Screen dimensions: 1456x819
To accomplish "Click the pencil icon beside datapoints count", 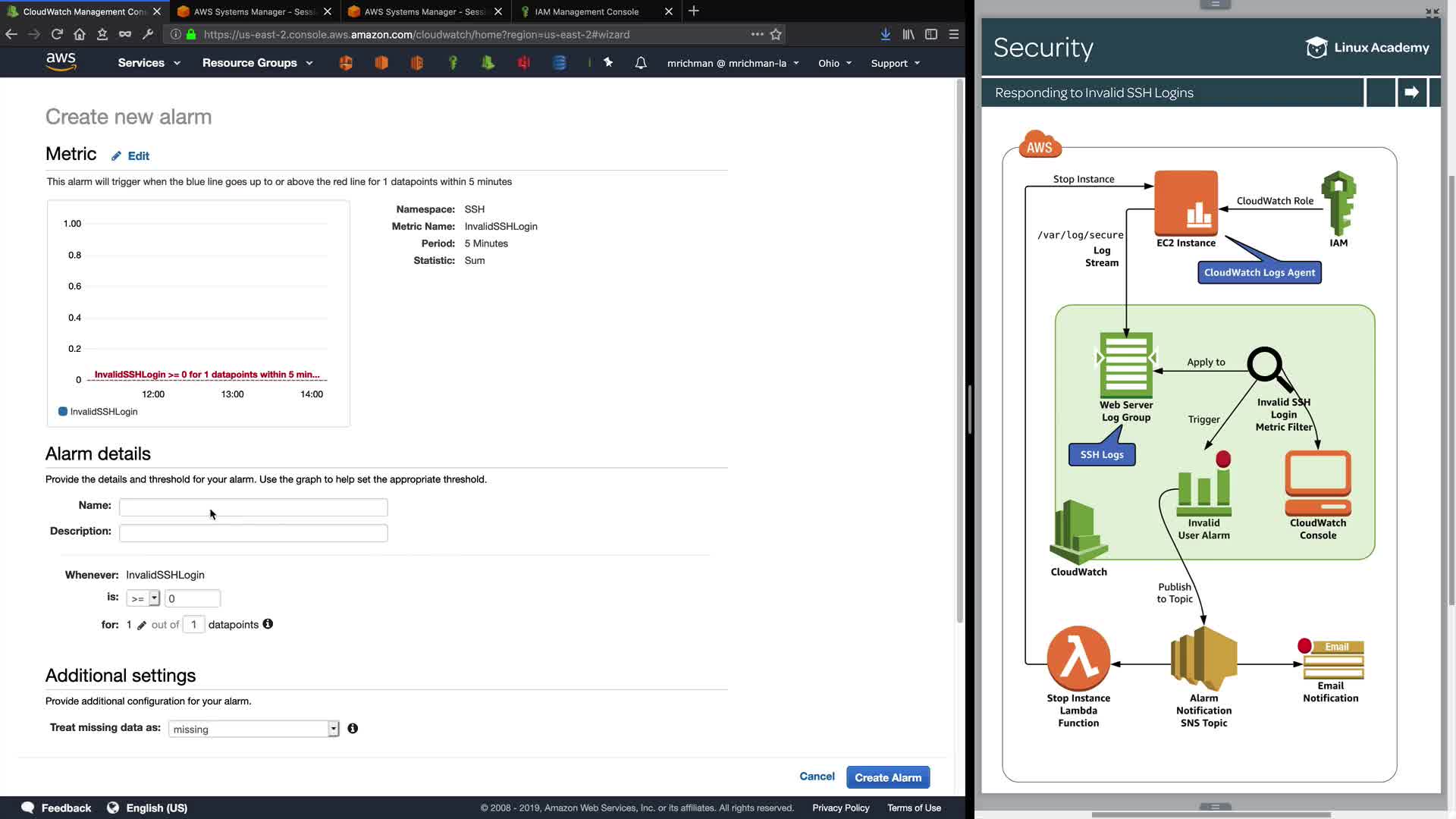I will click(x=142, y=626).
